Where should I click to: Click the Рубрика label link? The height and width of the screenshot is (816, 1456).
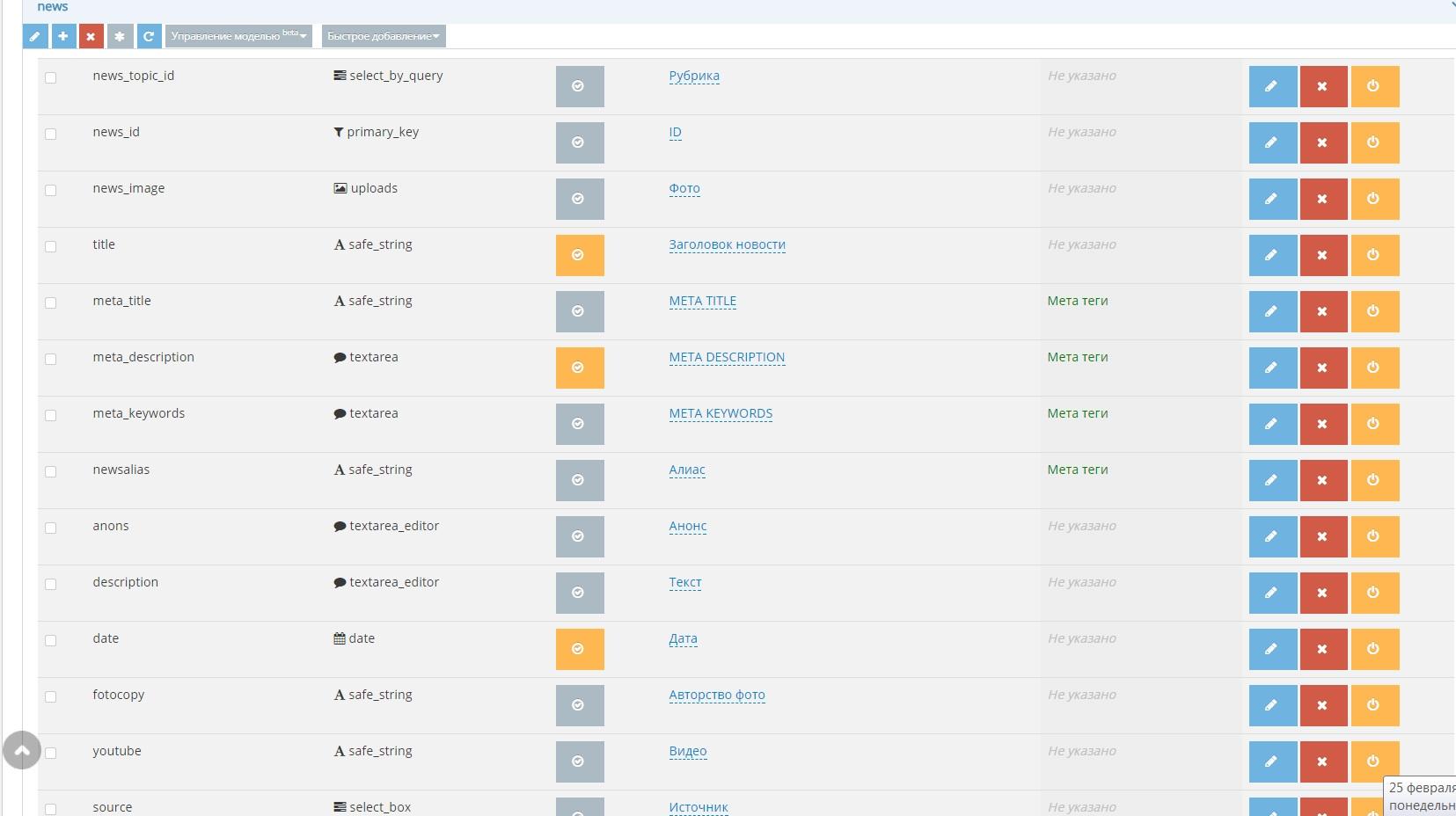click(694, 76)
